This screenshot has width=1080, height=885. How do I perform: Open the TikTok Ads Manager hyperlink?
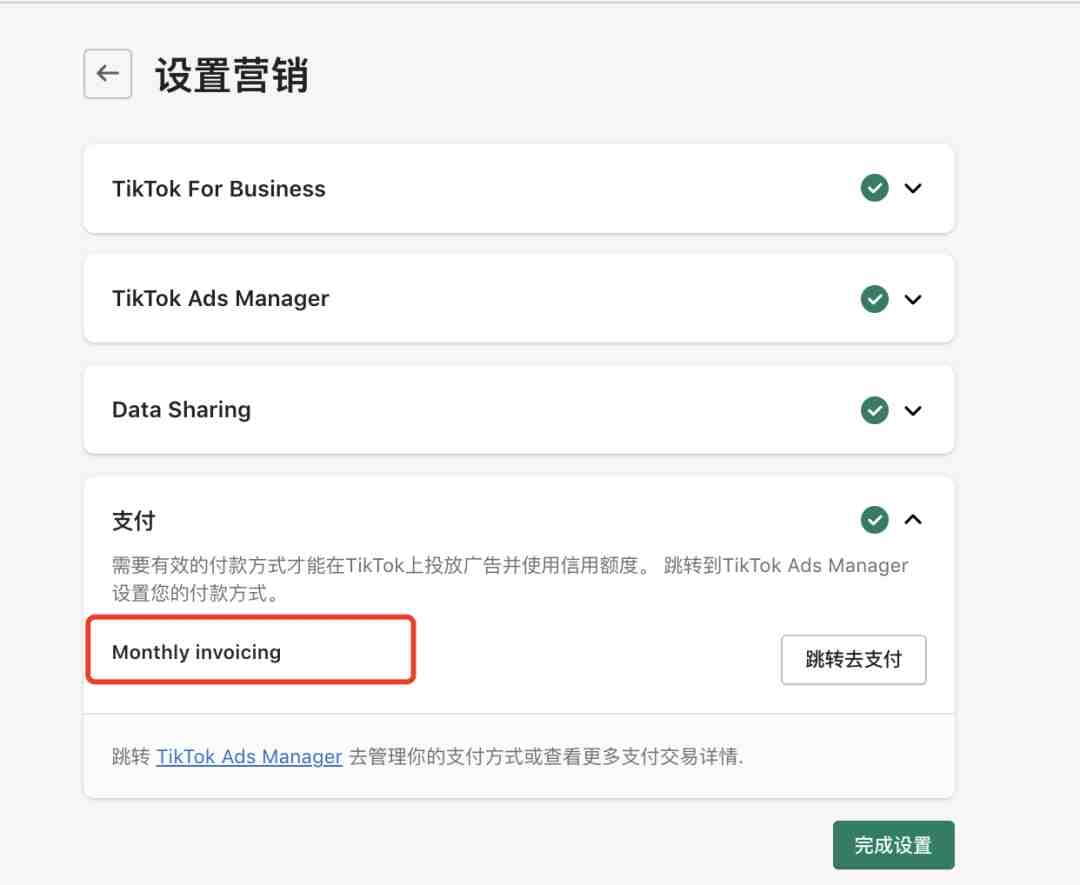pos(249,756)
